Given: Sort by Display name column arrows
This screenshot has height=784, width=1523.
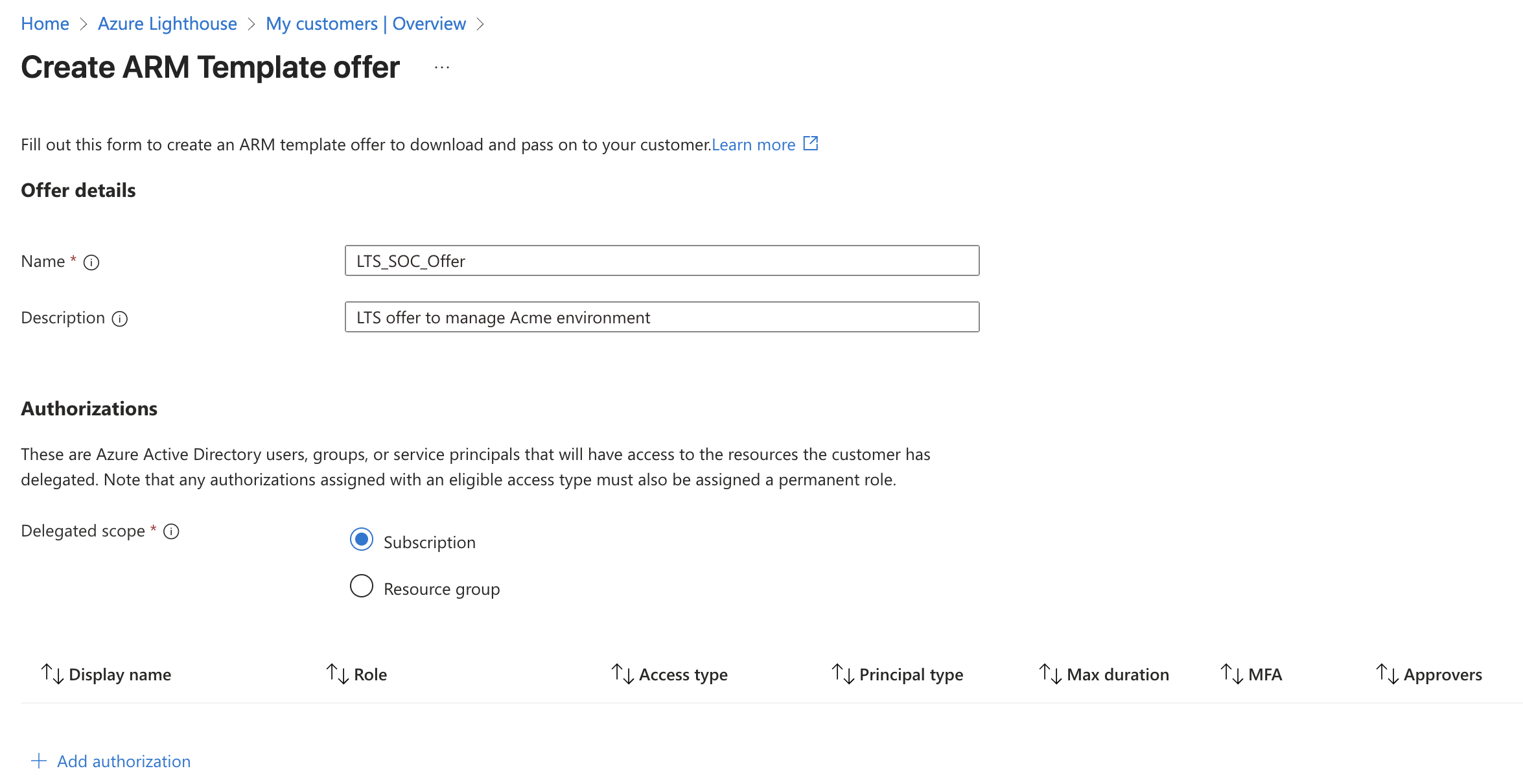Looking at the screenshot, I should 52,674.
